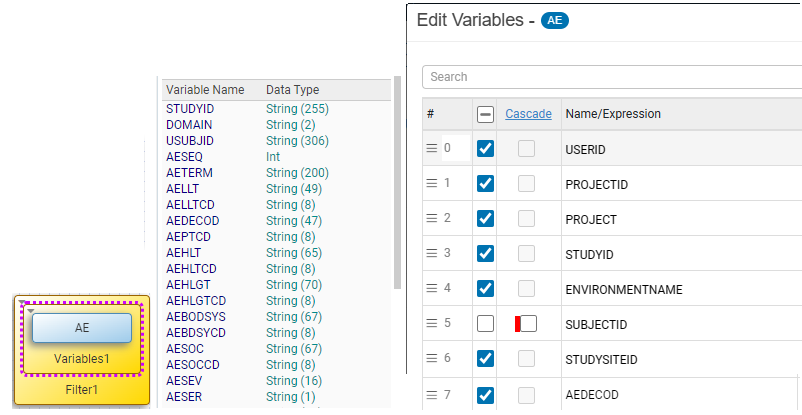Select the AEHLT variable row

click(x=276, y=253)
